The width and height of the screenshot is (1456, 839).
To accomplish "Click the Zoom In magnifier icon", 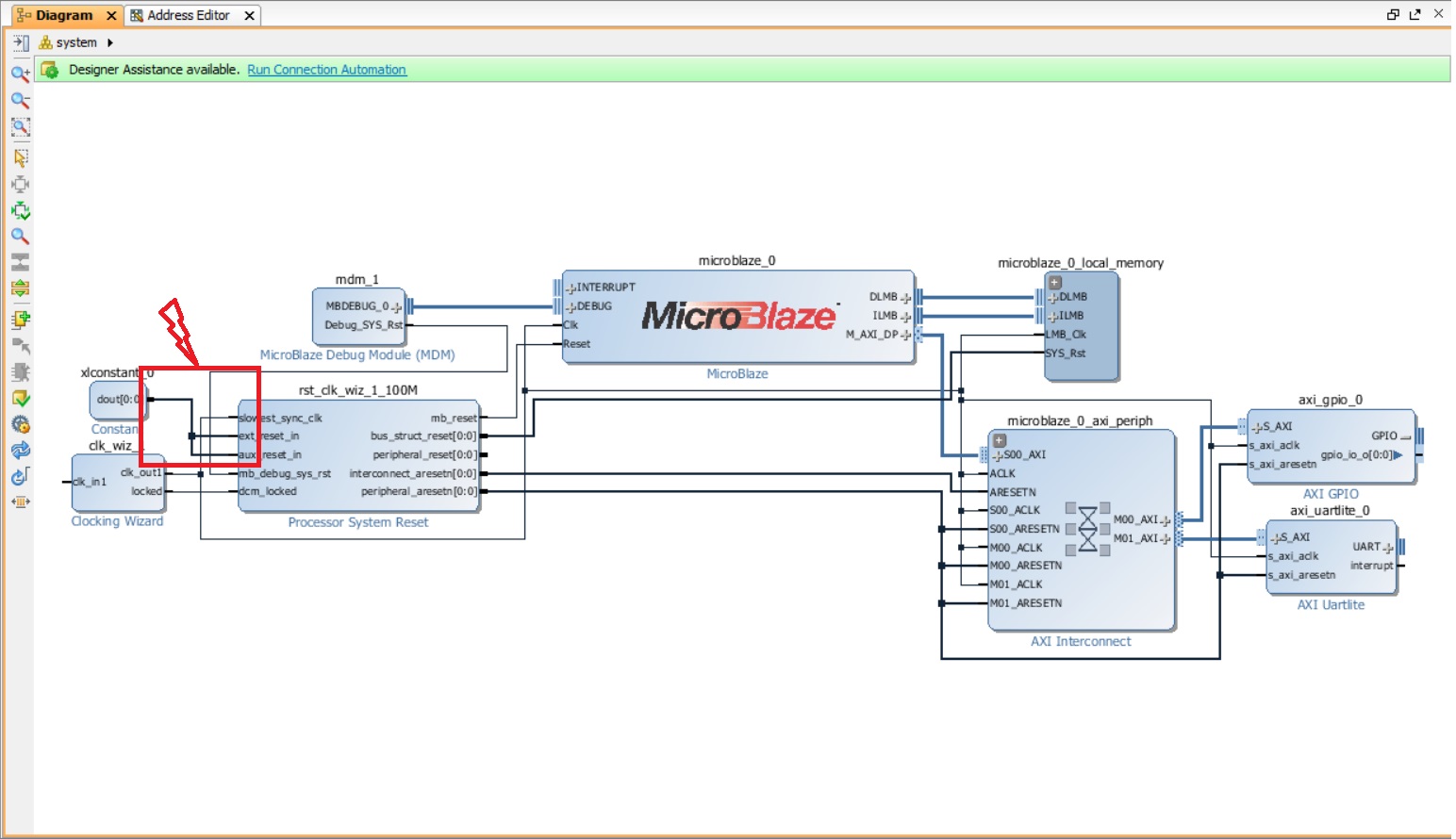I will point(20,74).
